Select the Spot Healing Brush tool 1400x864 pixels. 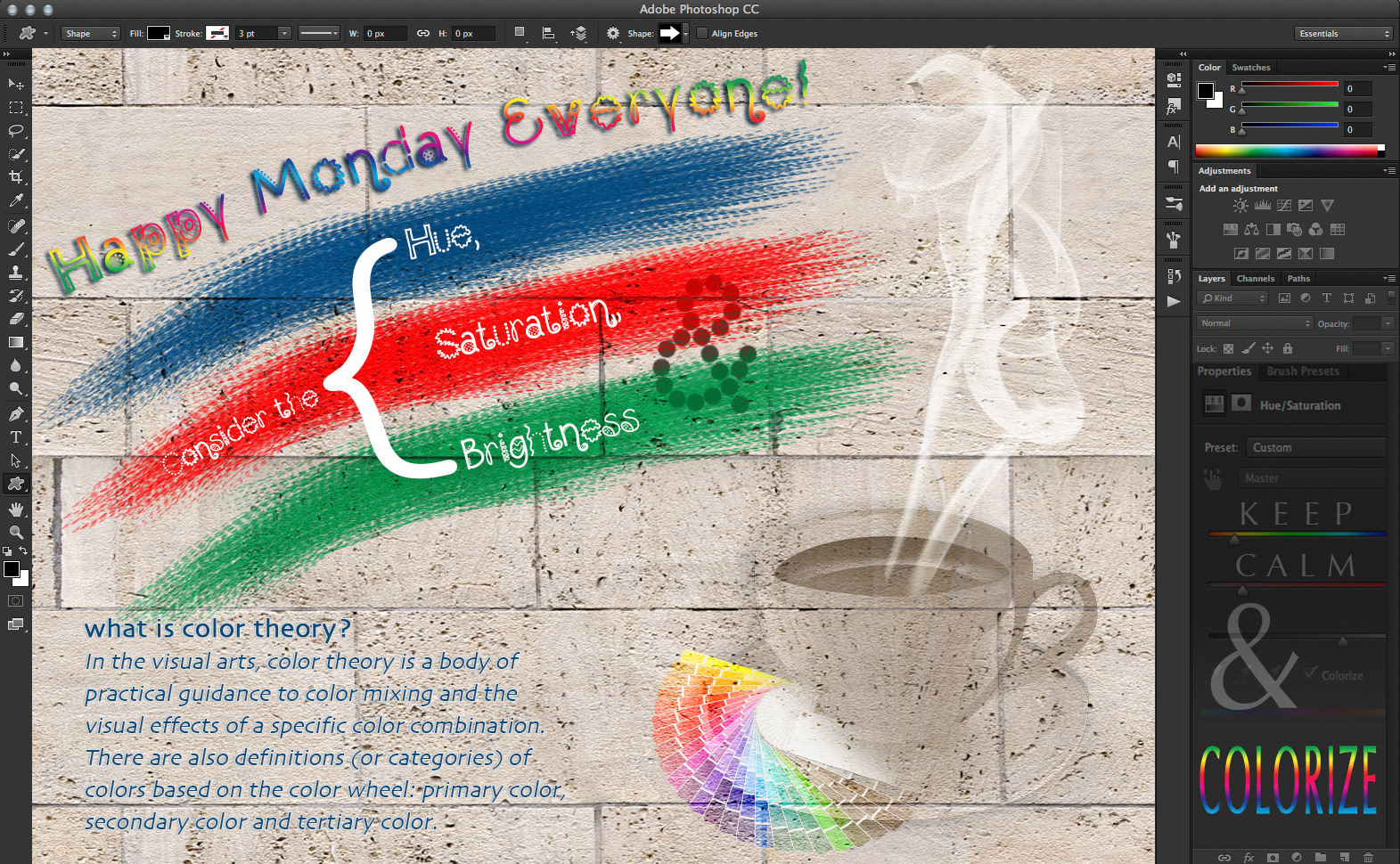(x=16, y=226)
